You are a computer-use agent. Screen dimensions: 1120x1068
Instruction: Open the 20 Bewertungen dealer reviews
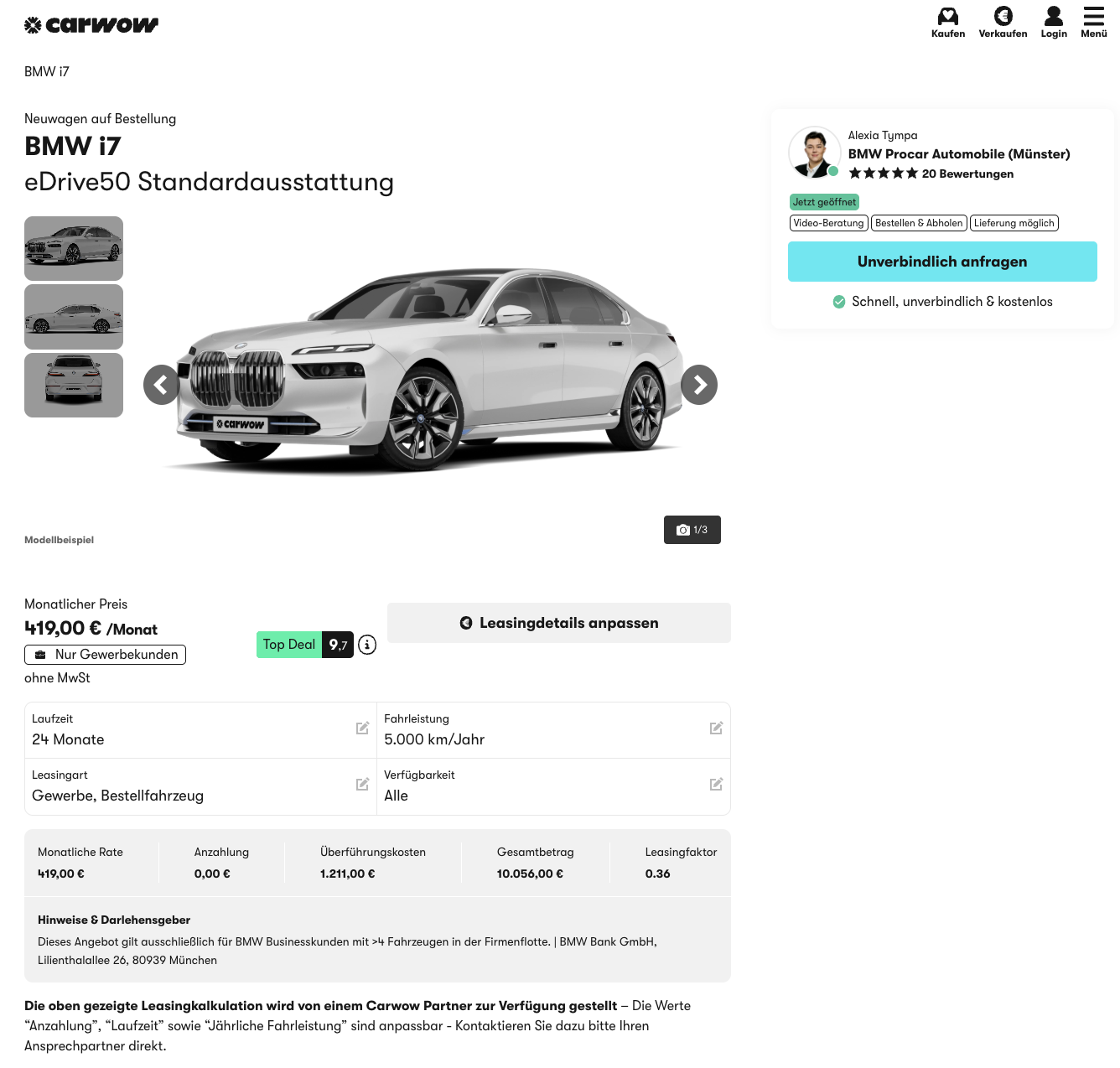pyautogui.click(x=967, y=174)
